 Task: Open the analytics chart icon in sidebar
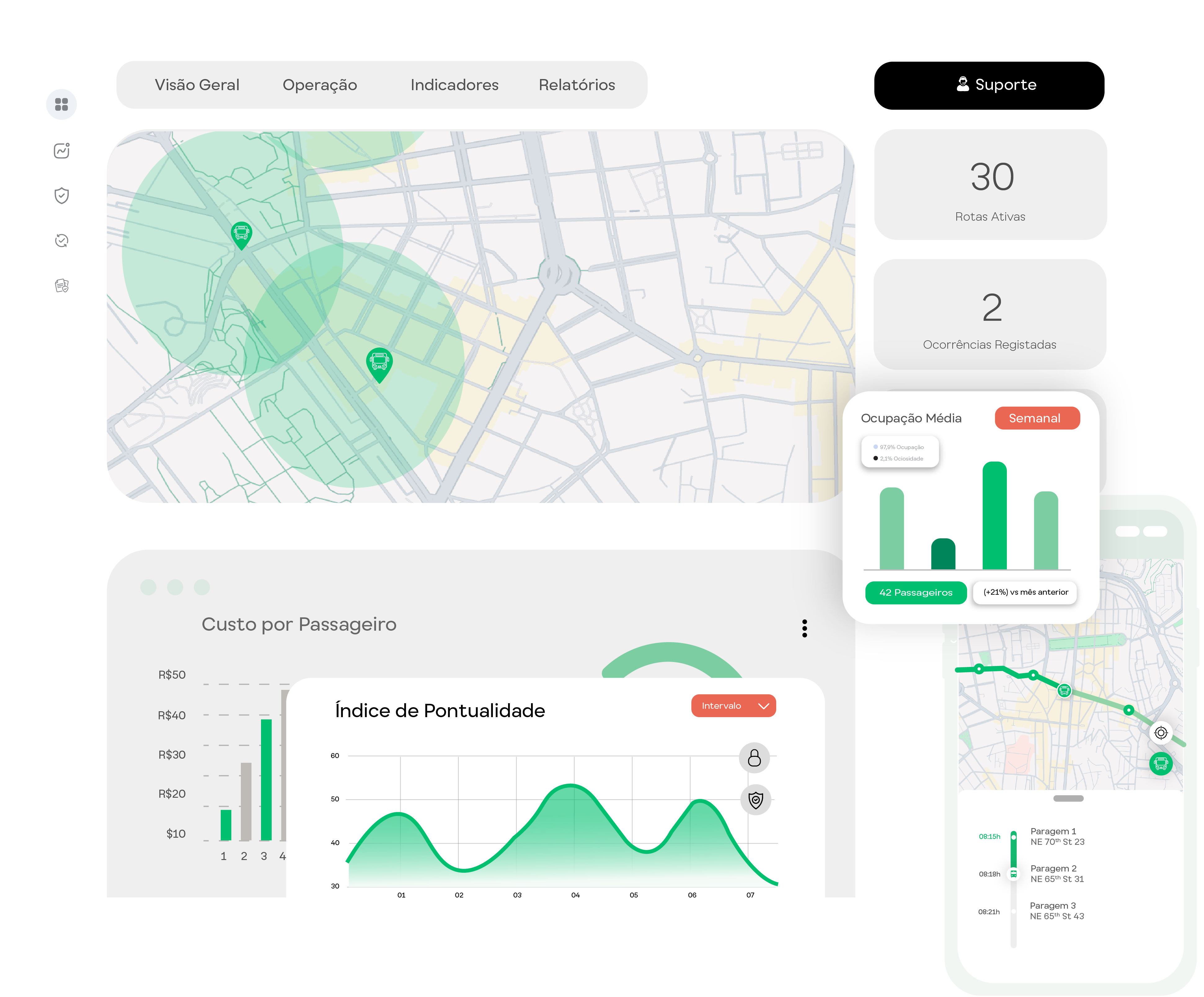tap(61, 150)
